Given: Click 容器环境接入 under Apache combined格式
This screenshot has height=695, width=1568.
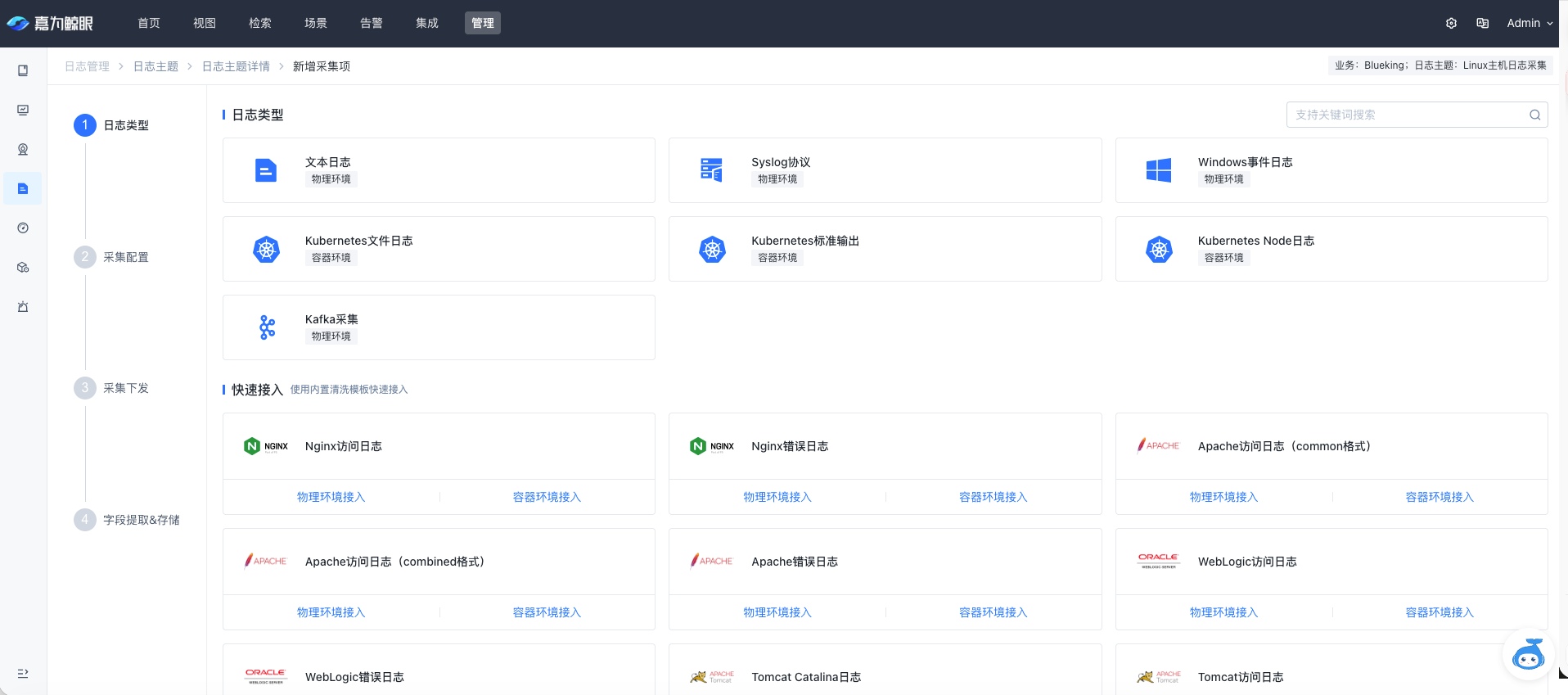Looking at the screenshot, I should tap(547, 612).
